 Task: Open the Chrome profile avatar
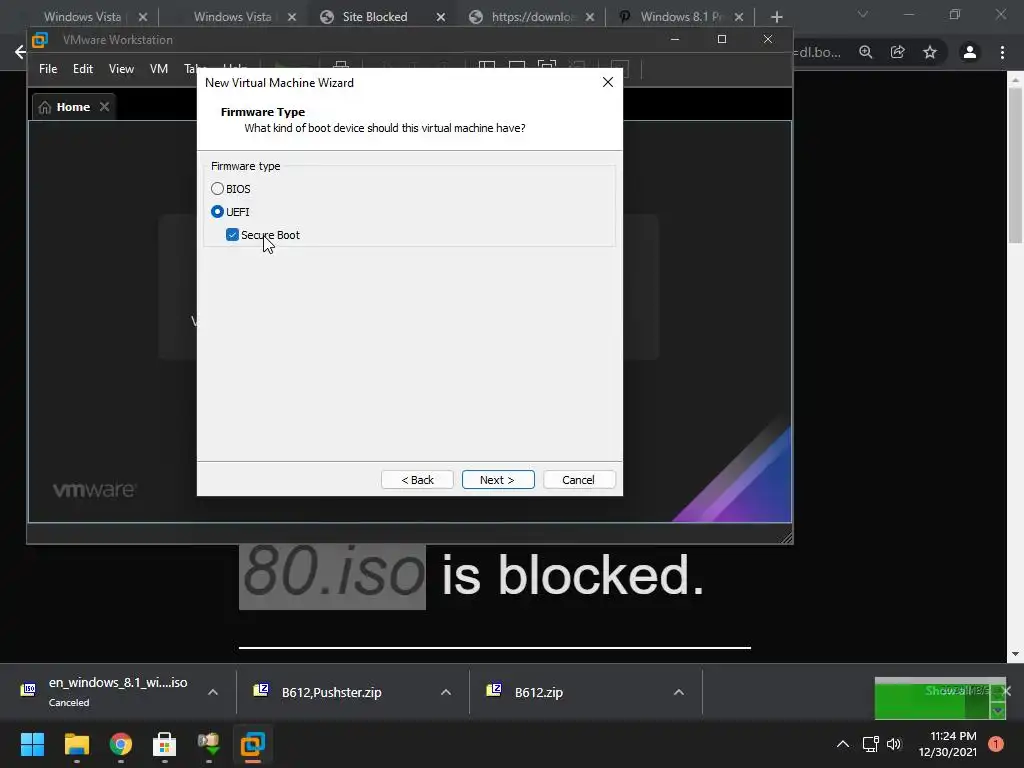click(x=970, y=52)
